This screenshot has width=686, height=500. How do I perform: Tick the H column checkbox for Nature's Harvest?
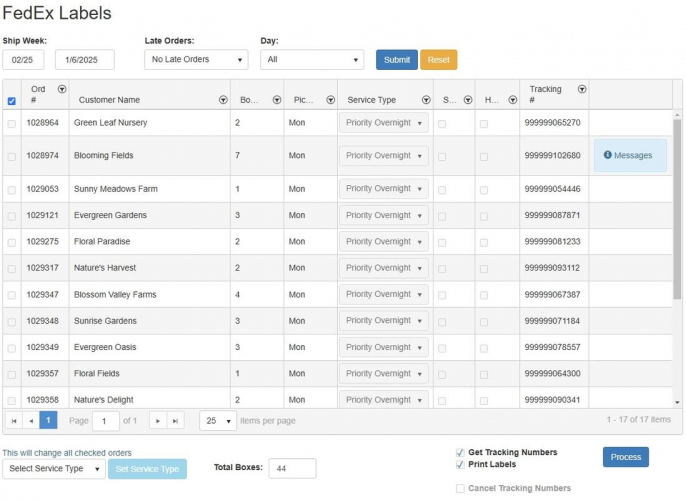click(484, 269)
